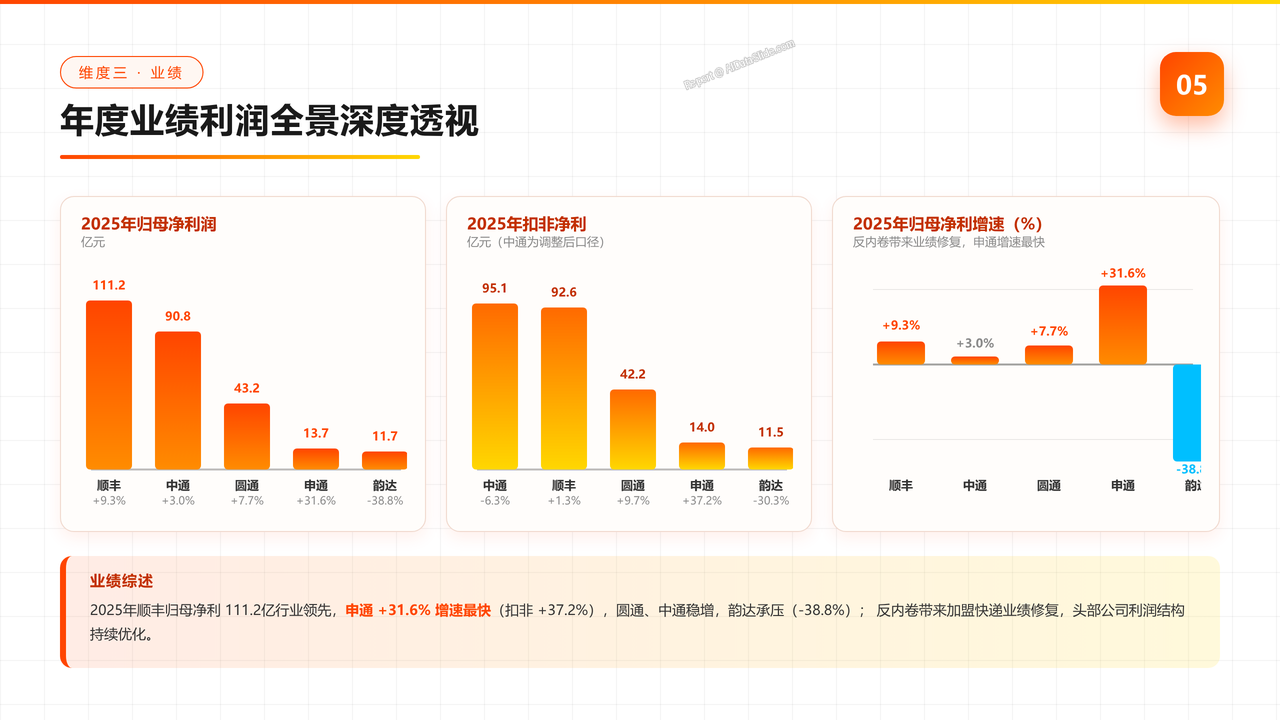The height and width of the screenshot is (720, 1280).
Task: Select the chart title 2025年归母净利润
Action: coord(148,224)
